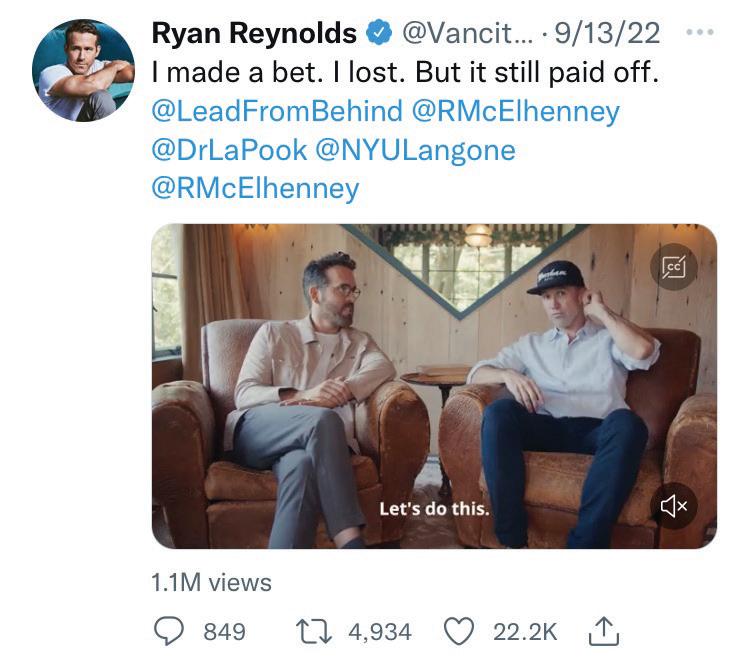
Task: Open Ryan Reynolds profile picture
Action: click(83, 70)
